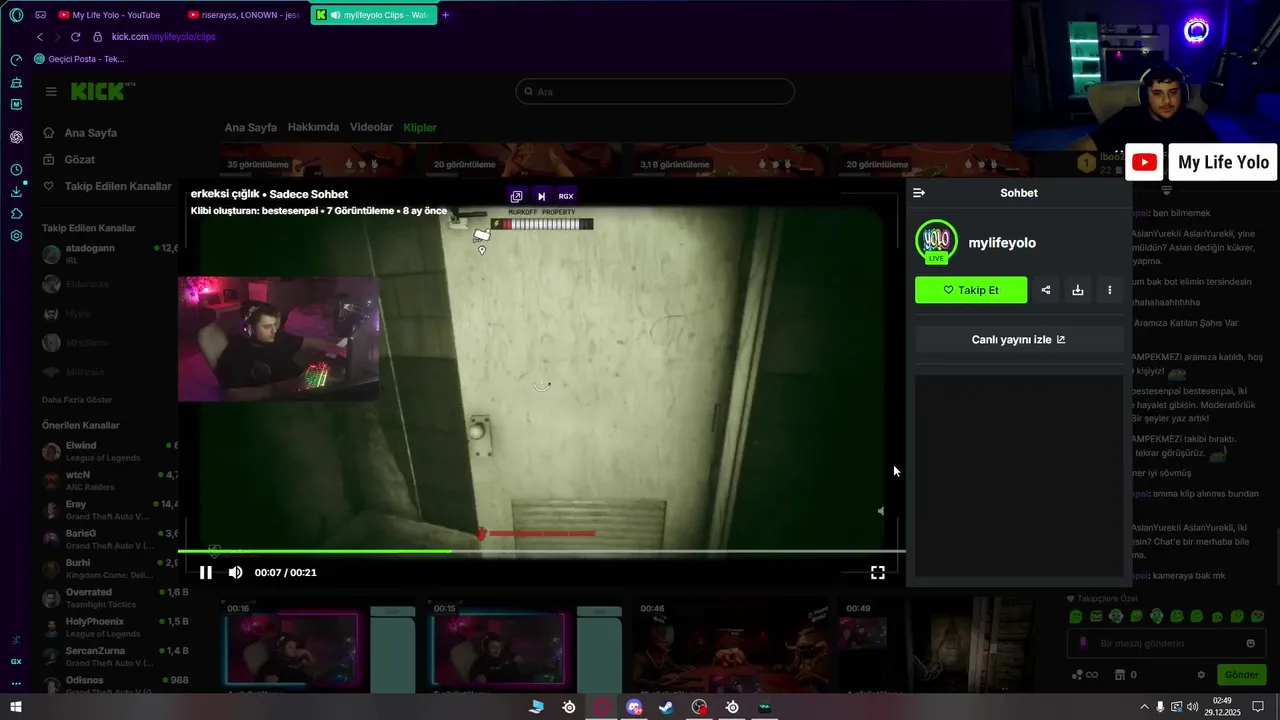Viewport: 1280px width, 720px height.
Task: Pop out video with picture-in-picture icon
Action: coord(516,196)
